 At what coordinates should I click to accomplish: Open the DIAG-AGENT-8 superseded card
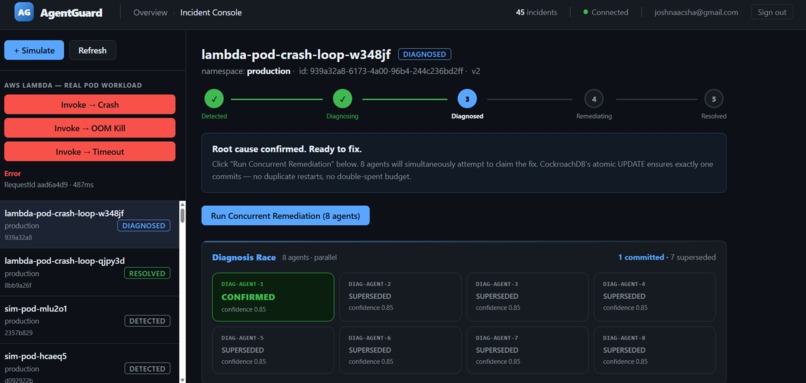tap(655, 350)
